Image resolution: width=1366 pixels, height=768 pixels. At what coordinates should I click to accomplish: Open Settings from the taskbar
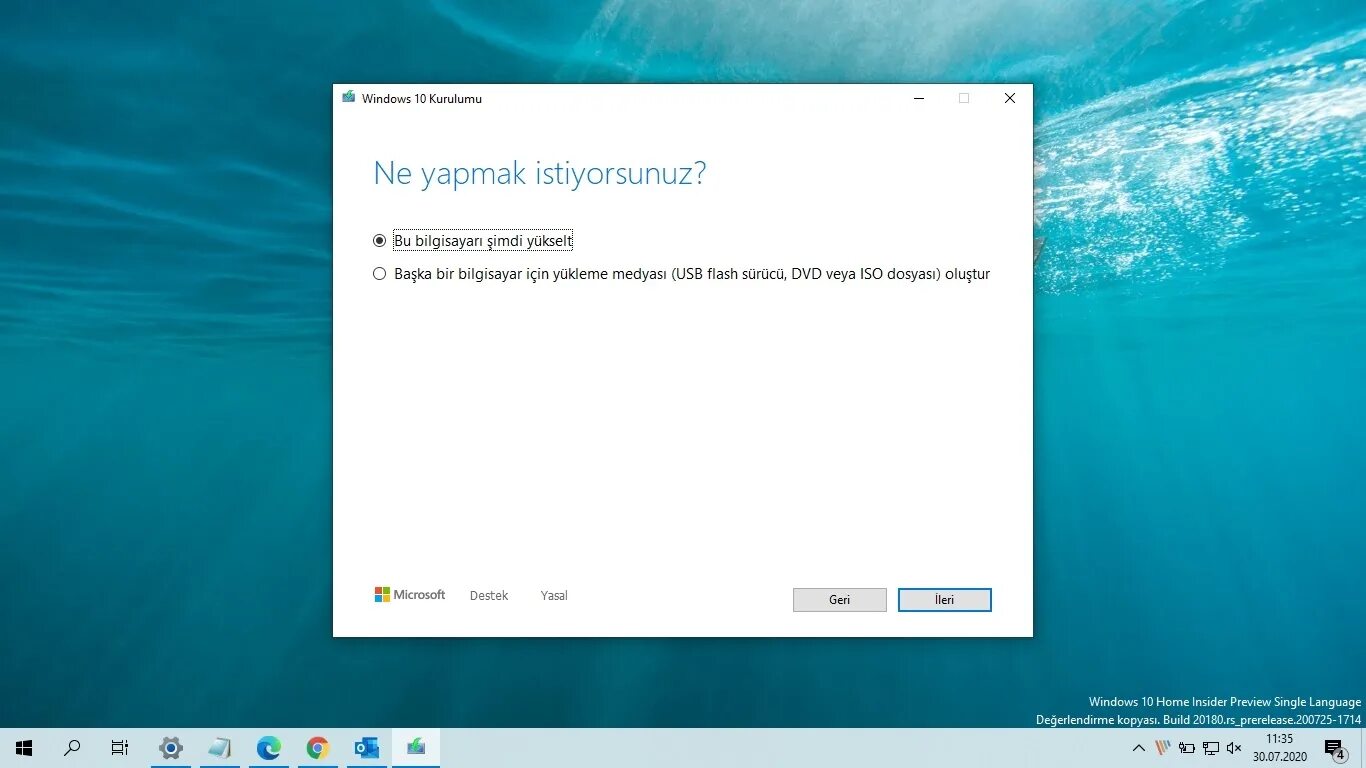(171, 748)
